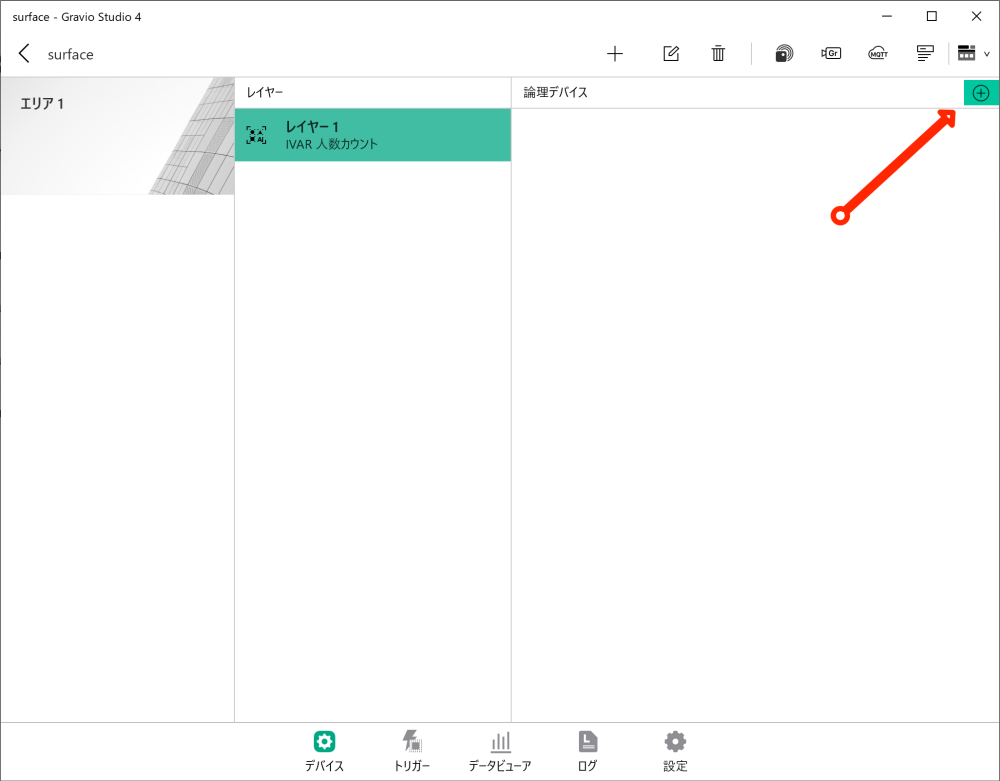Open the MQTT settings icon
Image resolution: width=1000 pixels, height=781 pixels.
tap(878, 54)
